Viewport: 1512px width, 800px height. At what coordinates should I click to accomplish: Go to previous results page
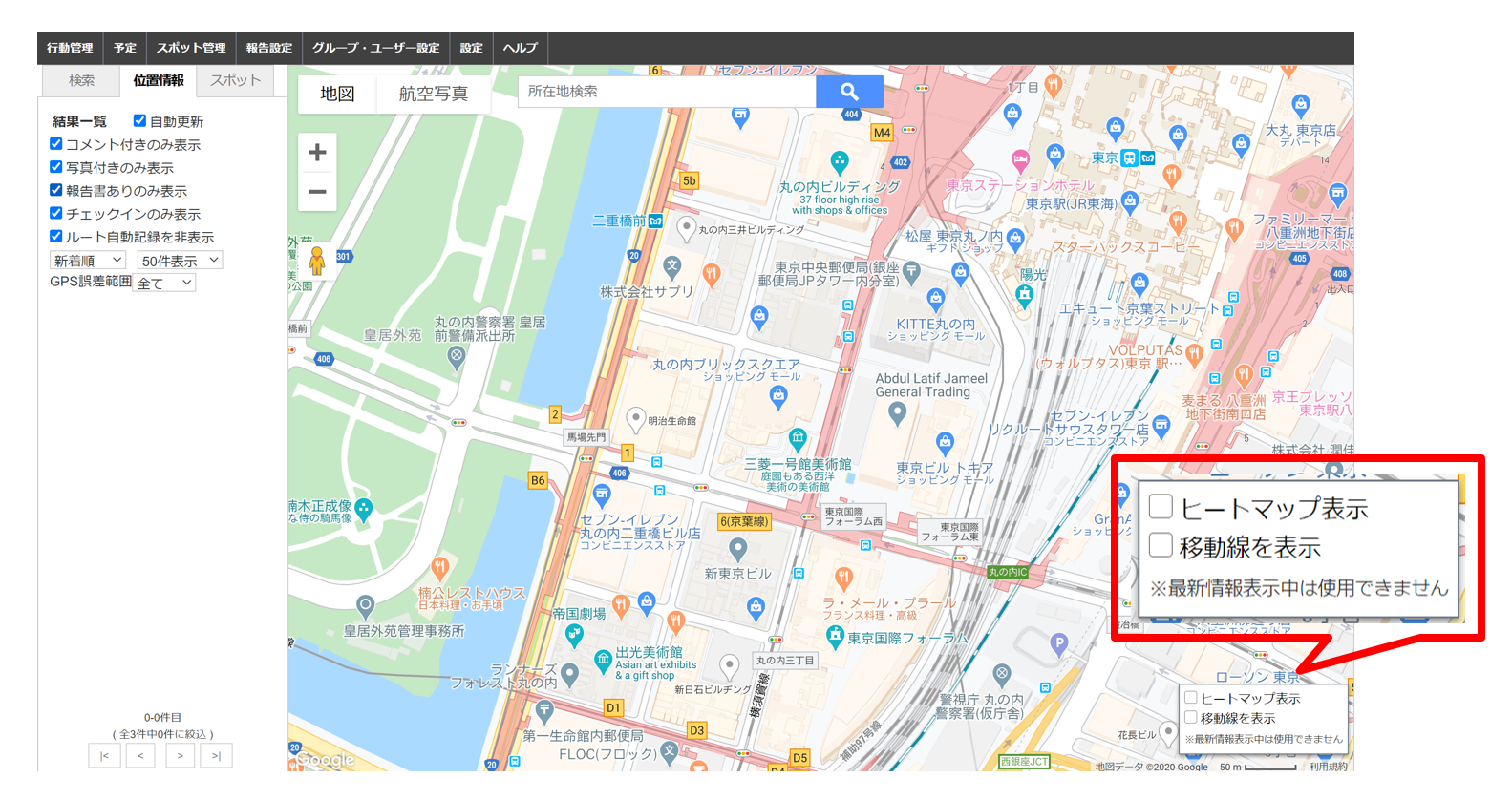coord(141,755)
